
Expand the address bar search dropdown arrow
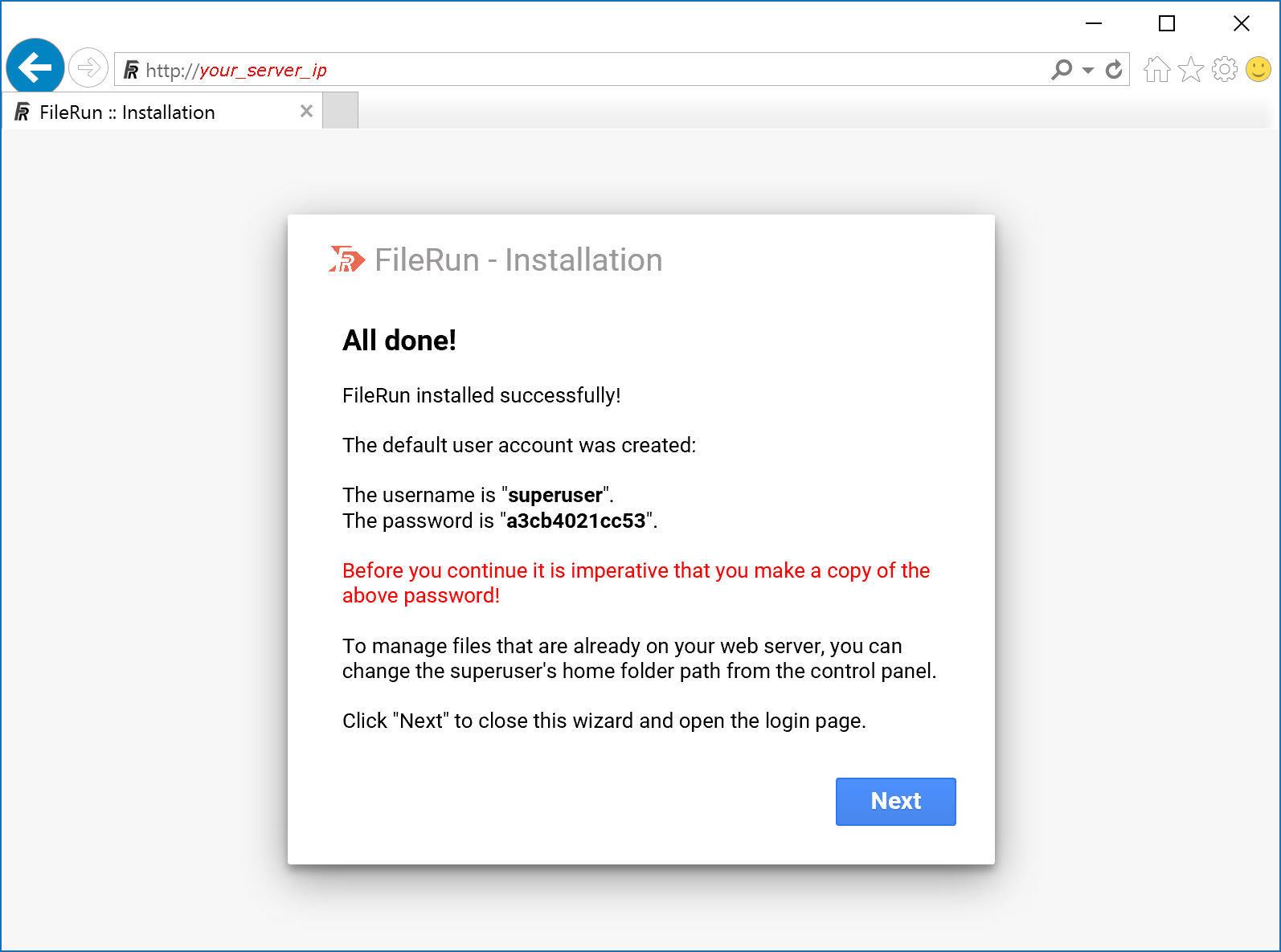click(1088, 70)
